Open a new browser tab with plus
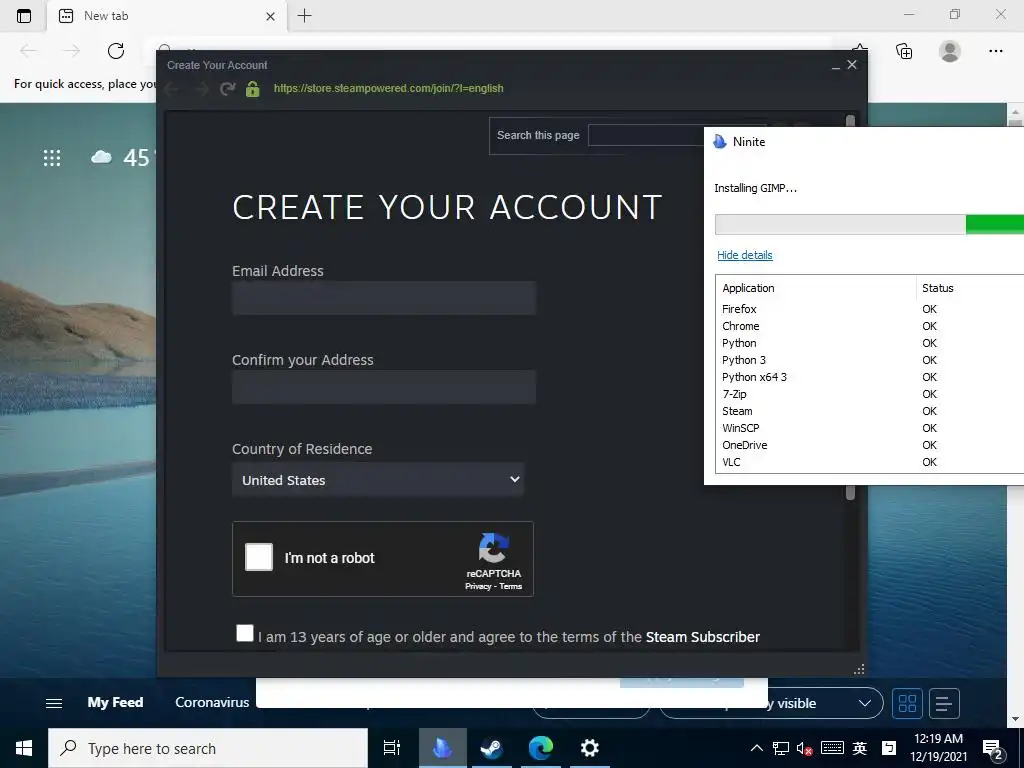 (304, 16)
